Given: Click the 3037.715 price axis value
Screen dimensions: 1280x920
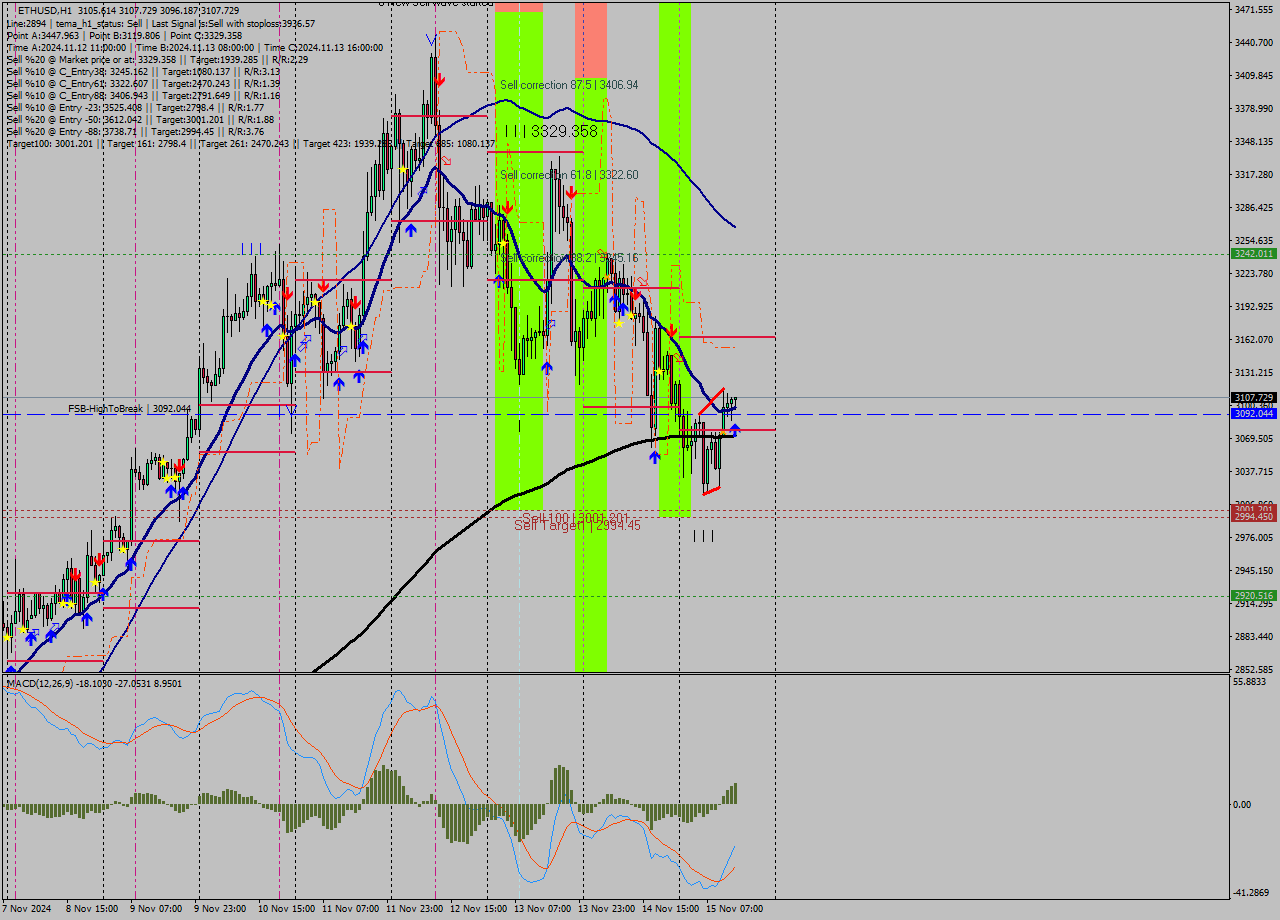Looking at the screenshot, I should (1253, 471).
